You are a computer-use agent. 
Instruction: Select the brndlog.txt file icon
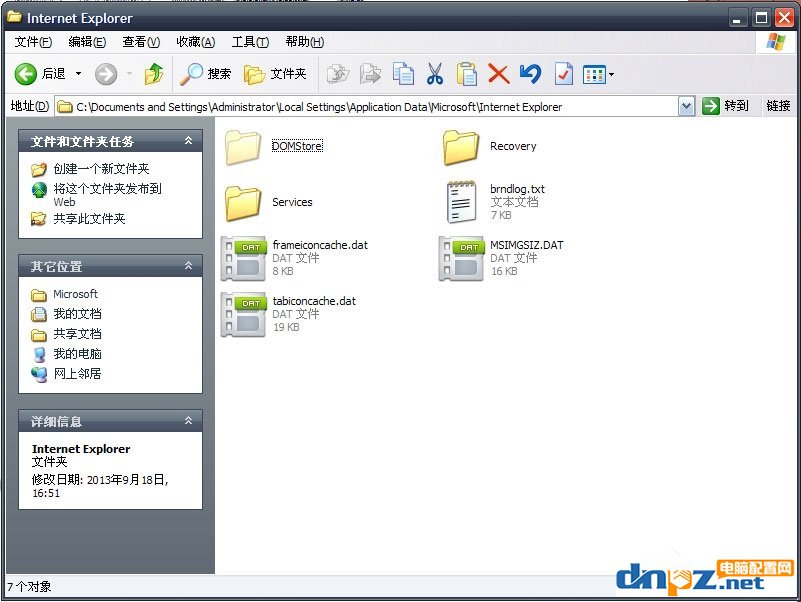click(461, 202)
